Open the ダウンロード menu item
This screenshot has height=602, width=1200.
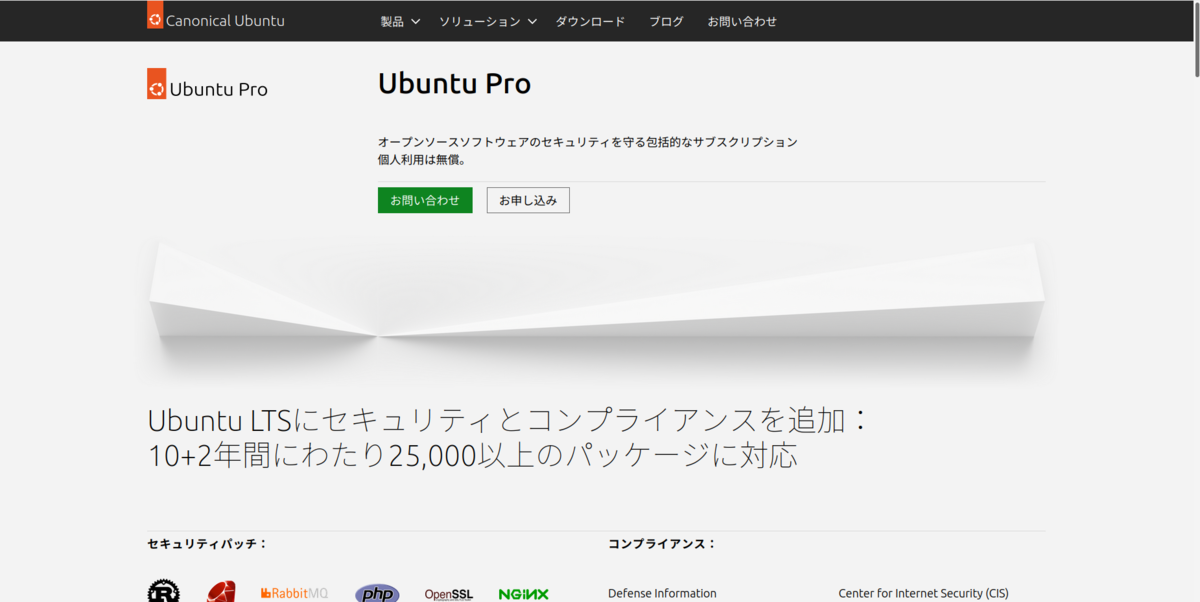pos(590,21)
